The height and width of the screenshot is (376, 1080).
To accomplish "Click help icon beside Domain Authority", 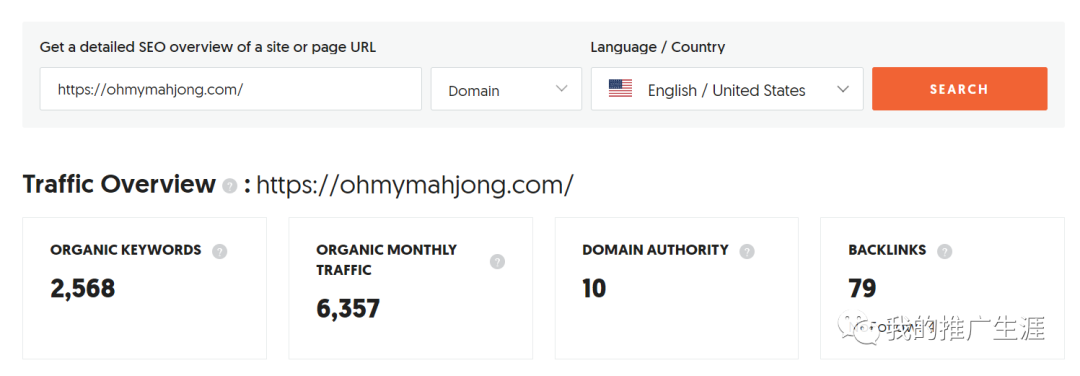I will 747,251.
